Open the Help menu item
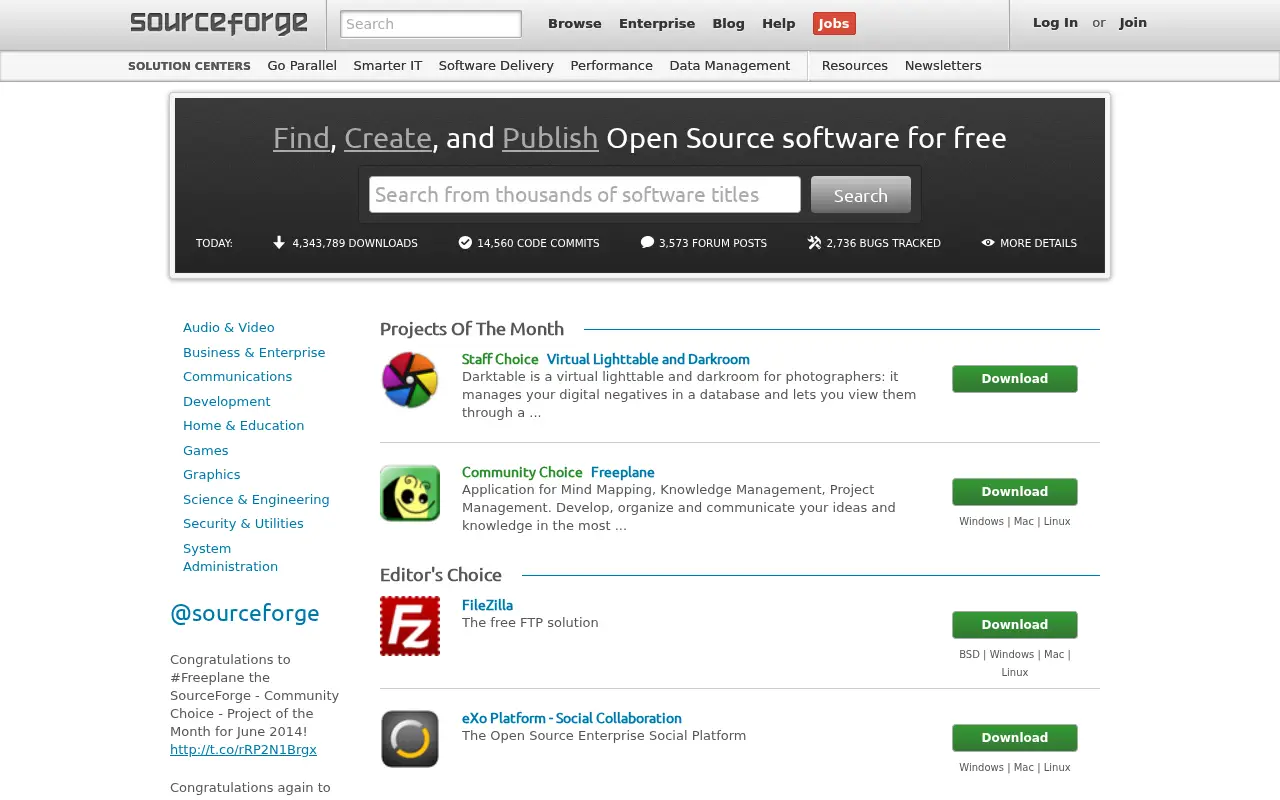The height and width of the screenshot is (800, 1280). (x=779, y=23)
